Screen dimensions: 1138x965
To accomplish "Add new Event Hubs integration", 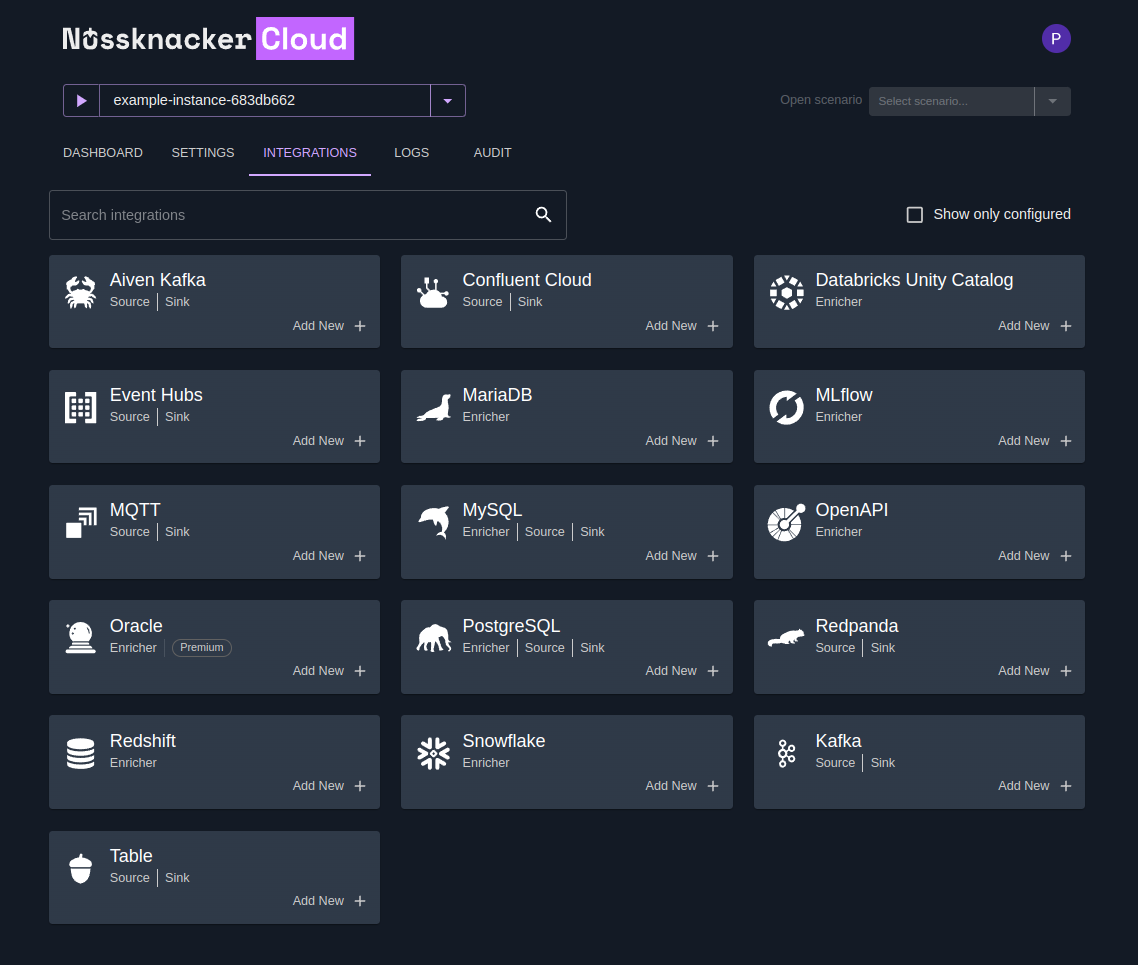I will click(x=329, y=440).
